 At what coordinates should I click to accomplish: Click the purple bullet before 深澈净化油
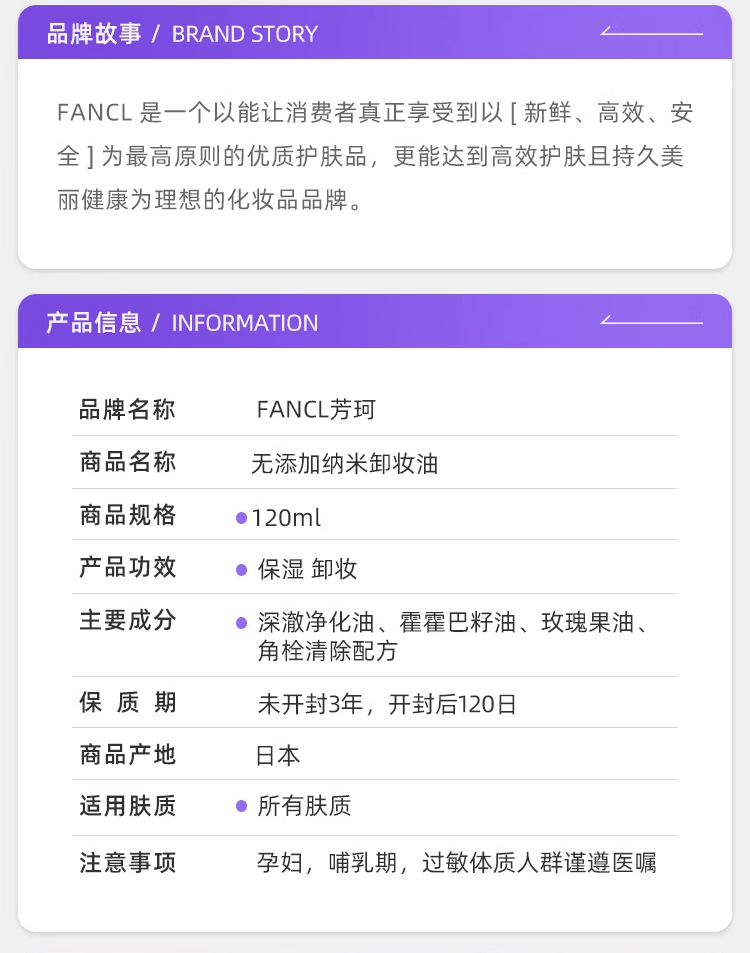[x=241, y=623]
